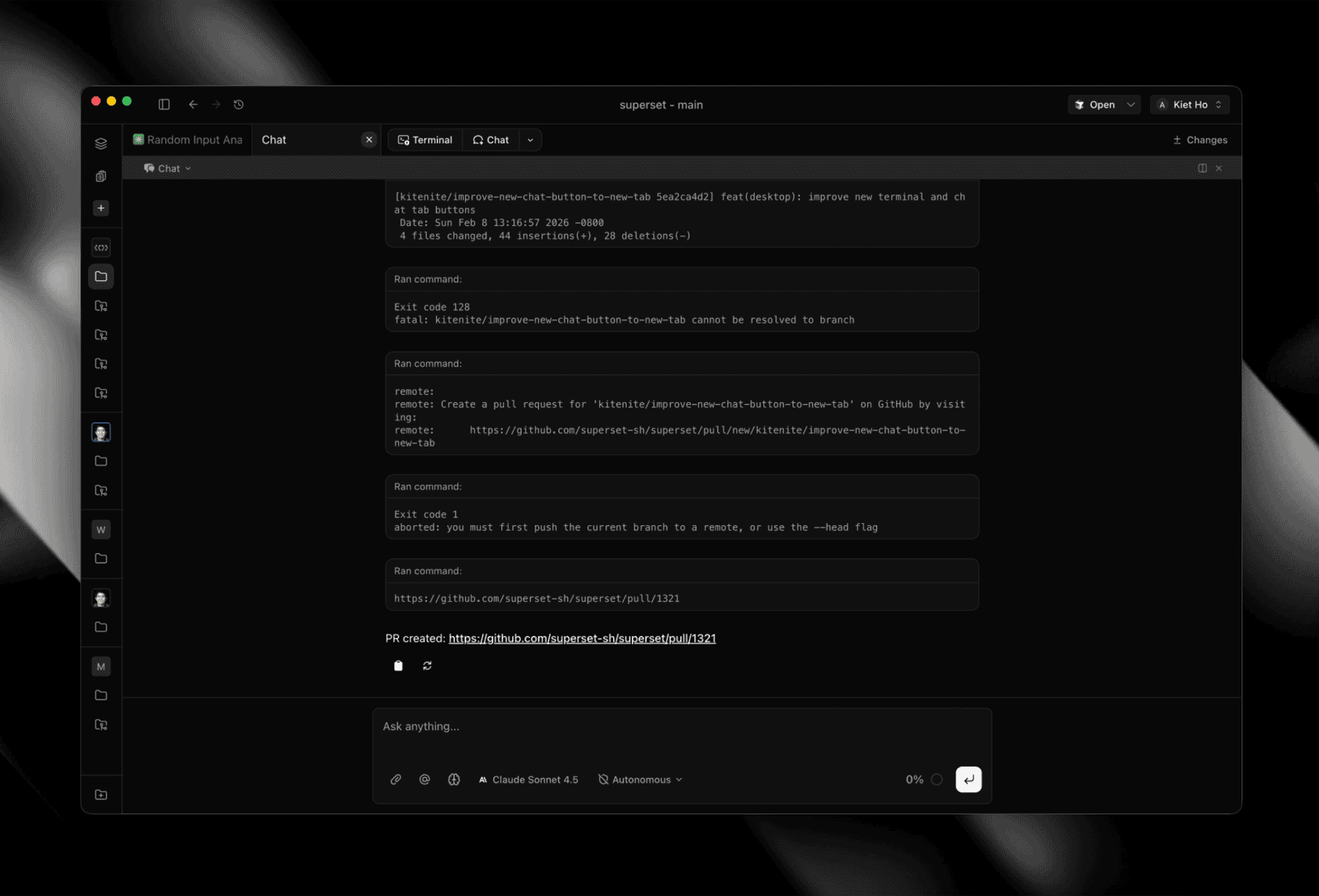Toggle the split pane icon in chat header
This screenshot has width=1319, height=896.
click(1202, 168)
